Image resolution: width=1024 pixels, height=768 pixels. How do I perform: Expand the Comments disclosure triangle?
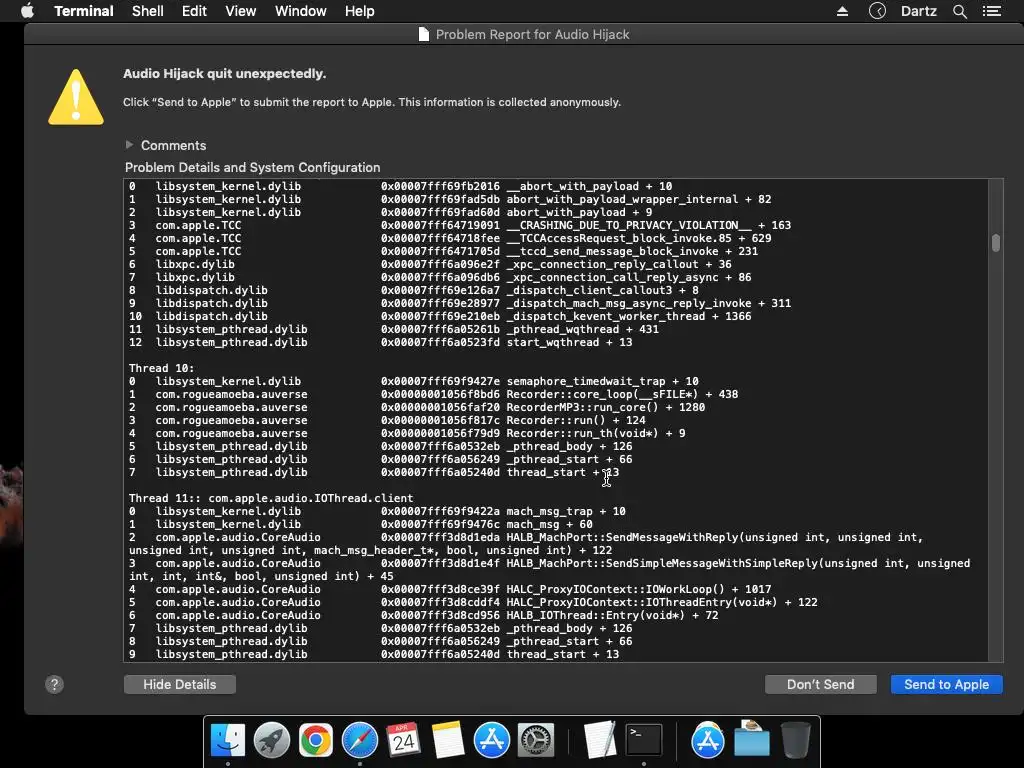129,144
